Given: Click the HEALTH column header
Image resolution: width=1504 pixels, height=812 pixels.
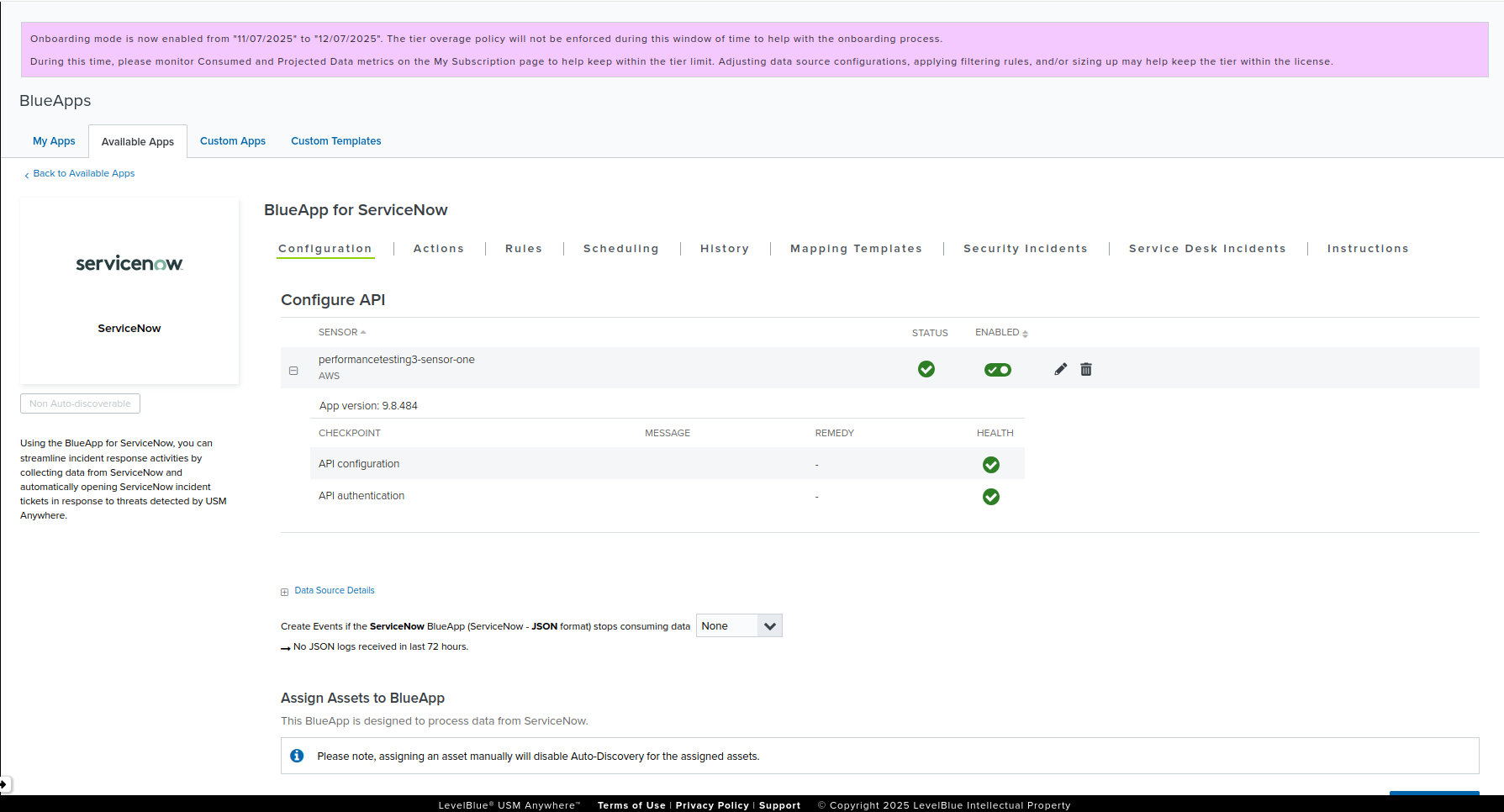Looking at the screenshot, I should [995, 433].
